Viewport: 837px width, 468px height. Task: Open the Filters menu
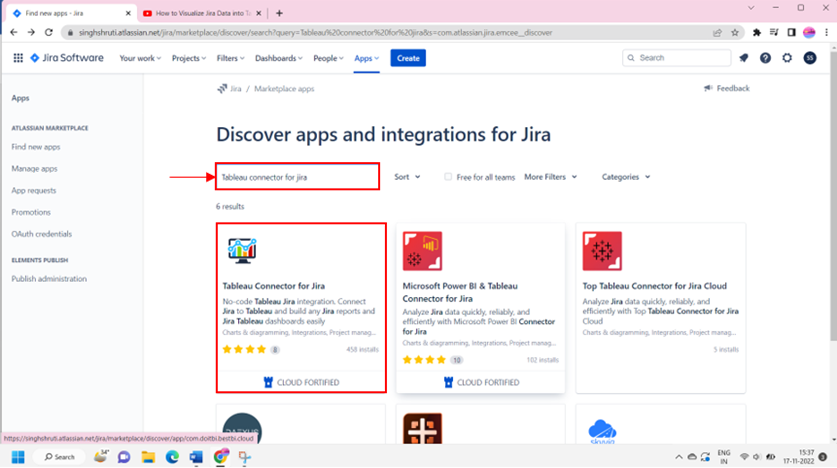(230, 58)
